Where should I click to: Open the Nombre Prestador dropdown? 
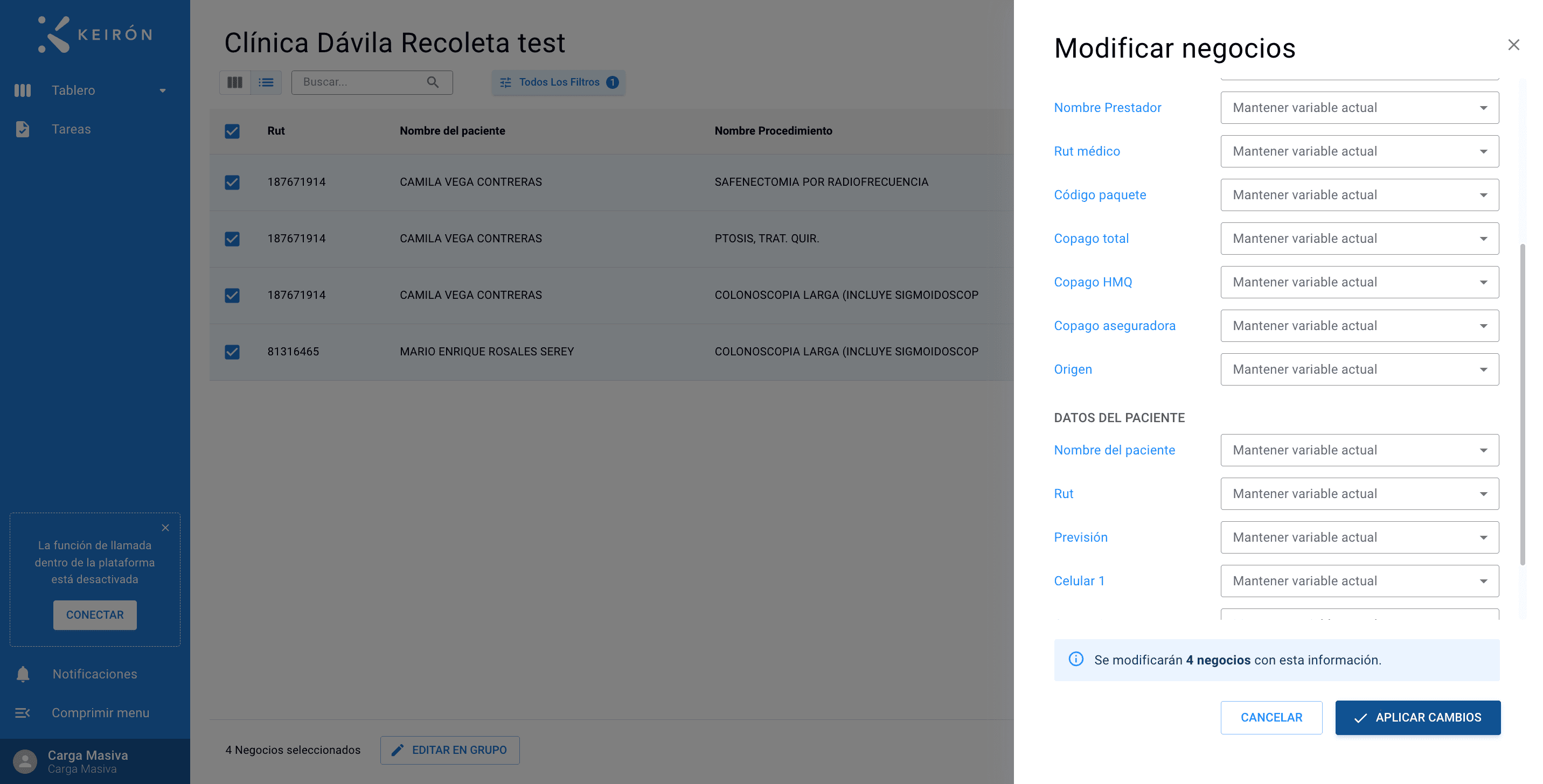pos(1360,108)
